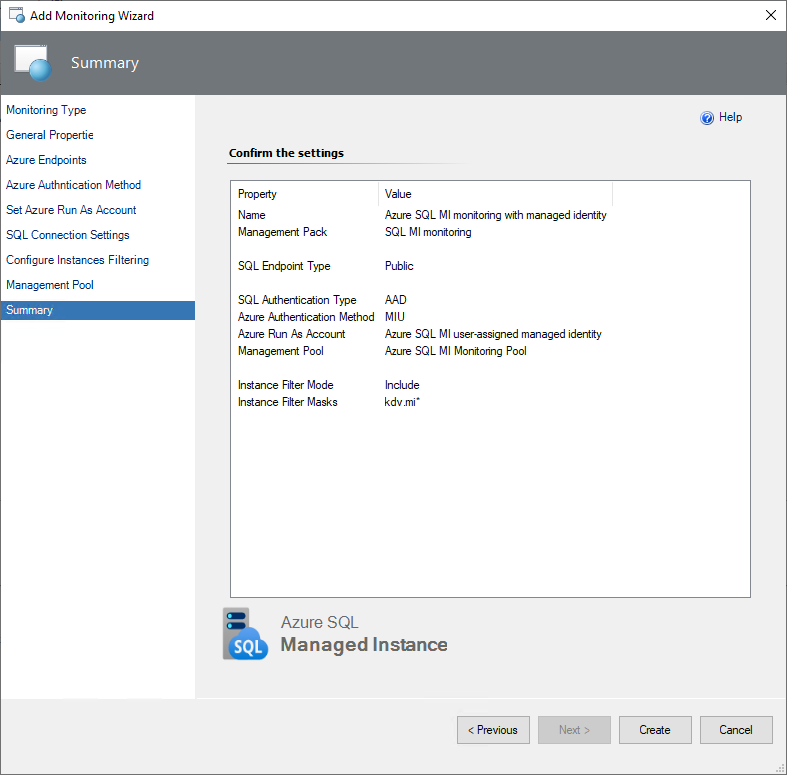787x775 pixels.
Task: Click the Cancel button
Action: (736, 730)
